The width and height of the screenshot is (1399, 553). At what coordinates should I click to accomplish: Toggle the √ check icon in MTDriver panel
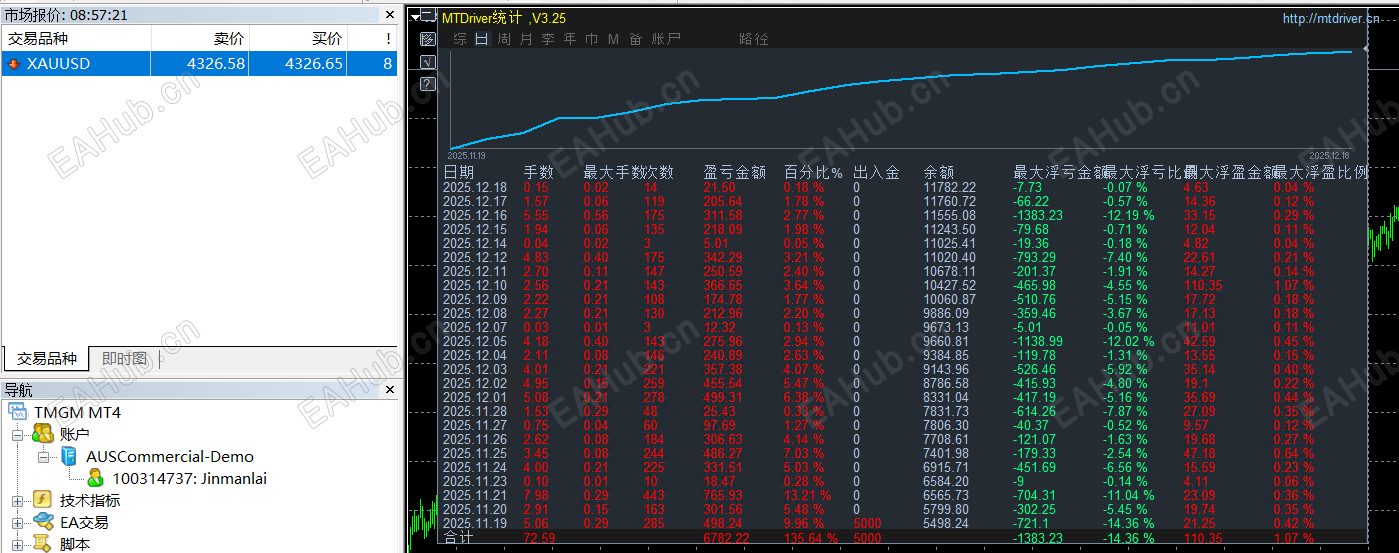point(428,62)
